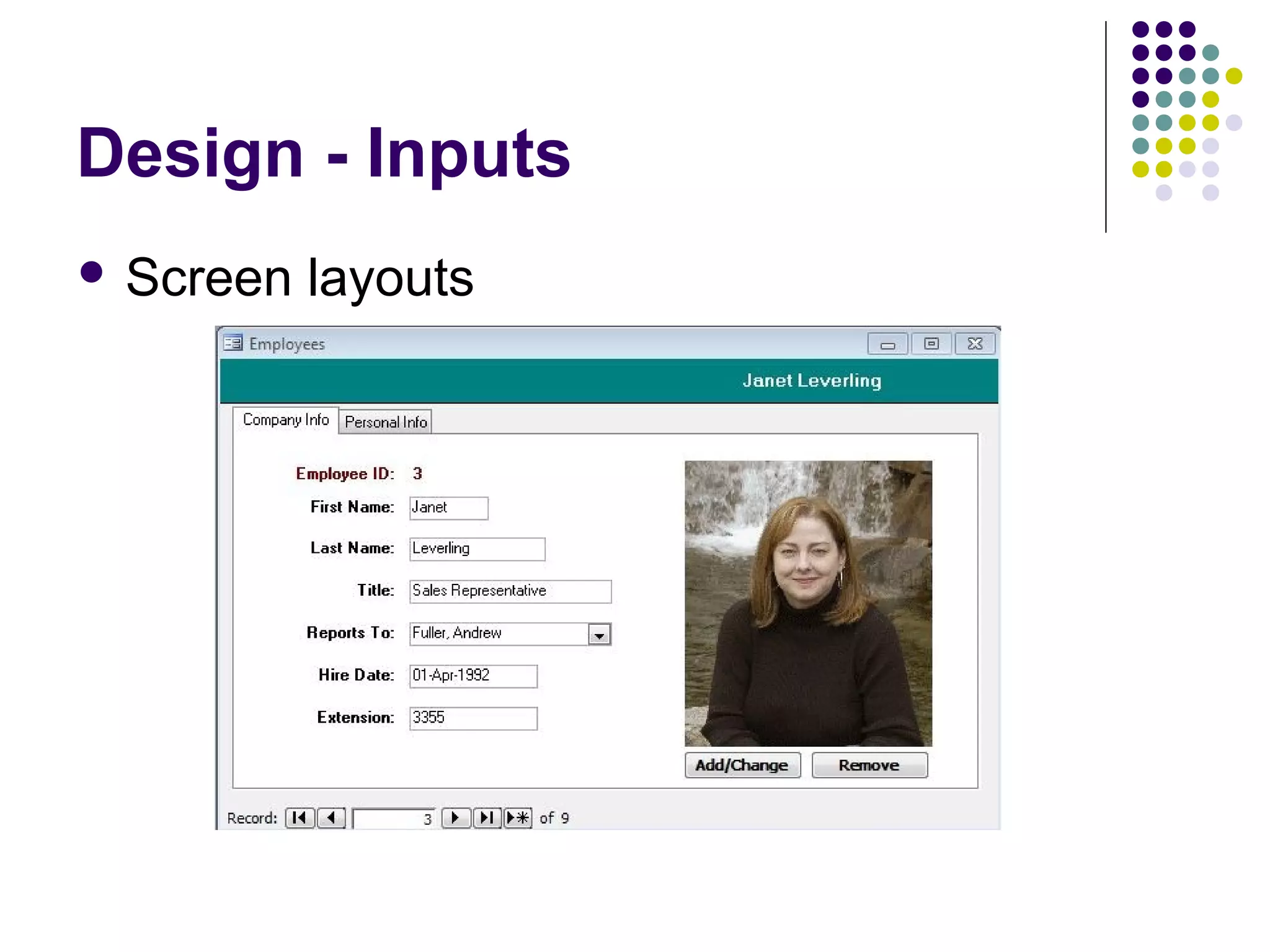
Task: Click the Add/Change photo button
Action: 742,765
